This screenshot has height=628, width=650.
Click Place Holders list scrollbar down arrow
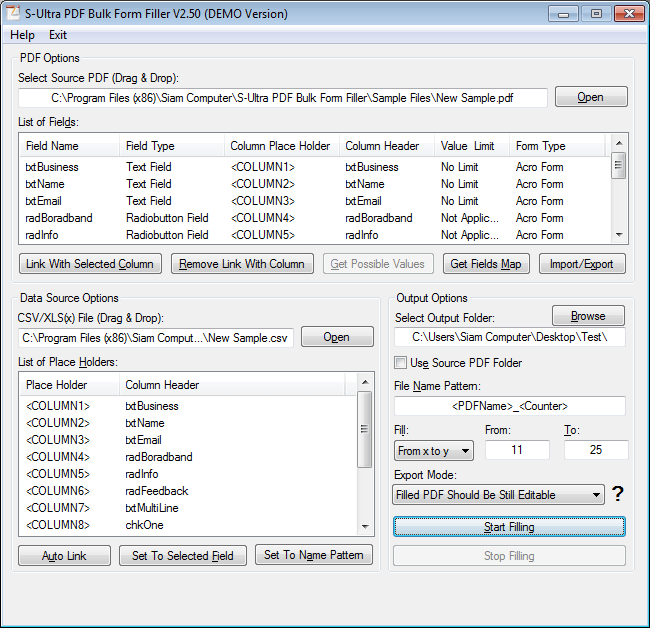click(x=365, y=527)
